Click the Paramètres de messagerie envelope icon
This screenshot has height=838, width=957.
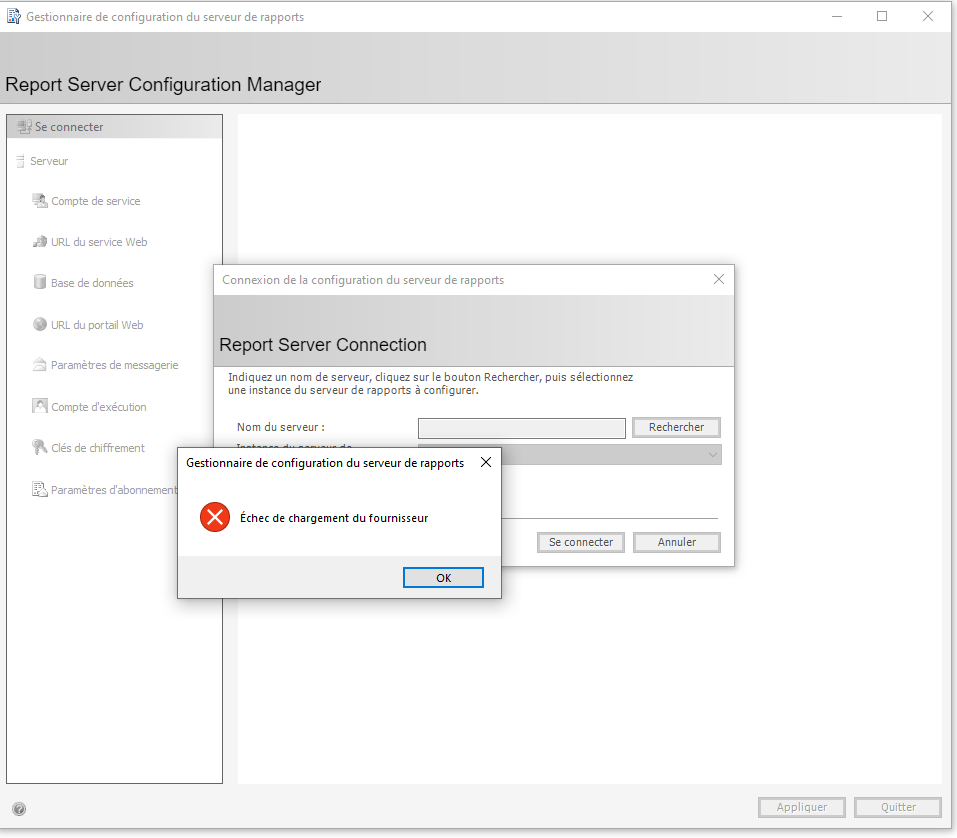pos(40,365)
